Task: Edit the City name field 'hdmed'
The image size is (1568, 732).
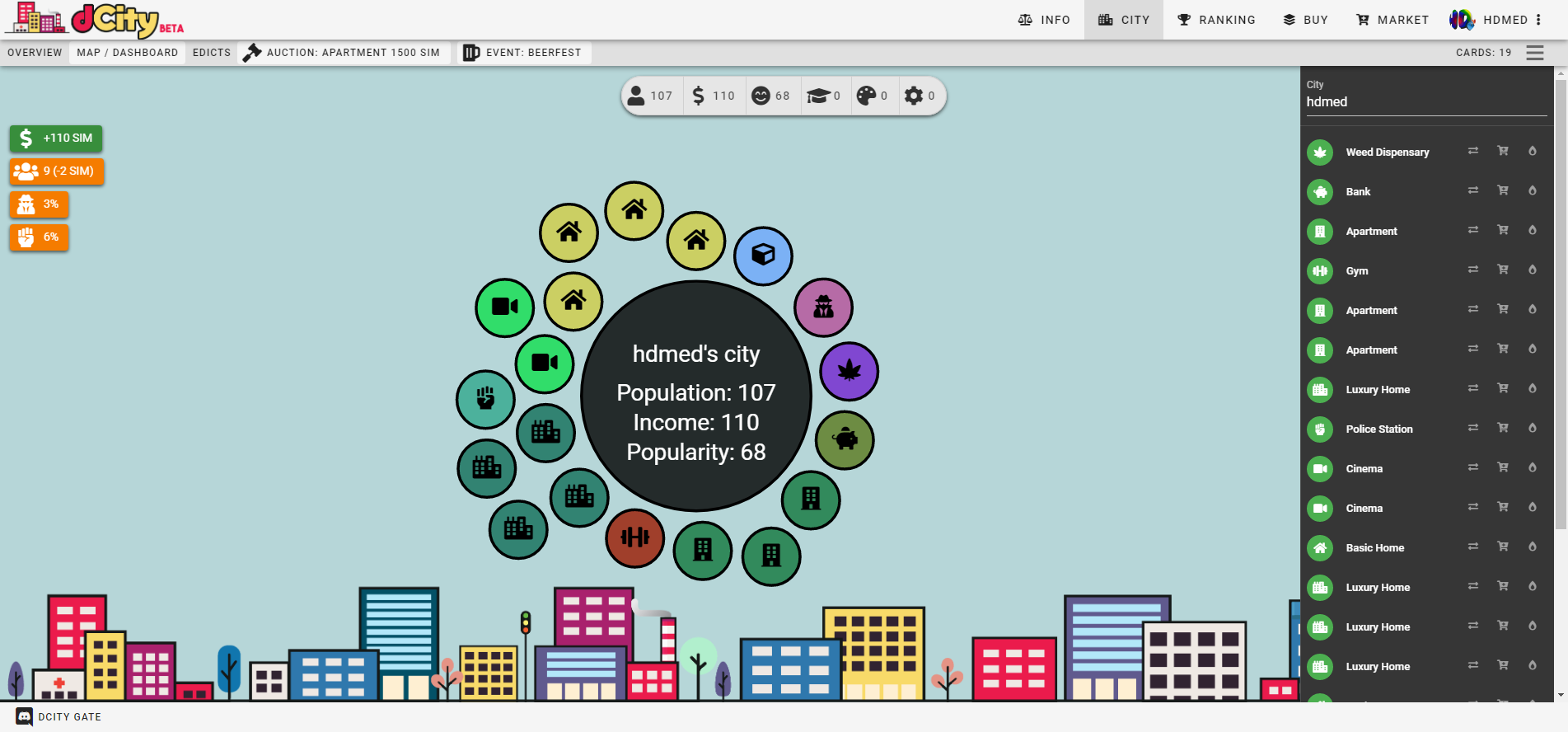Action: 1426,102
